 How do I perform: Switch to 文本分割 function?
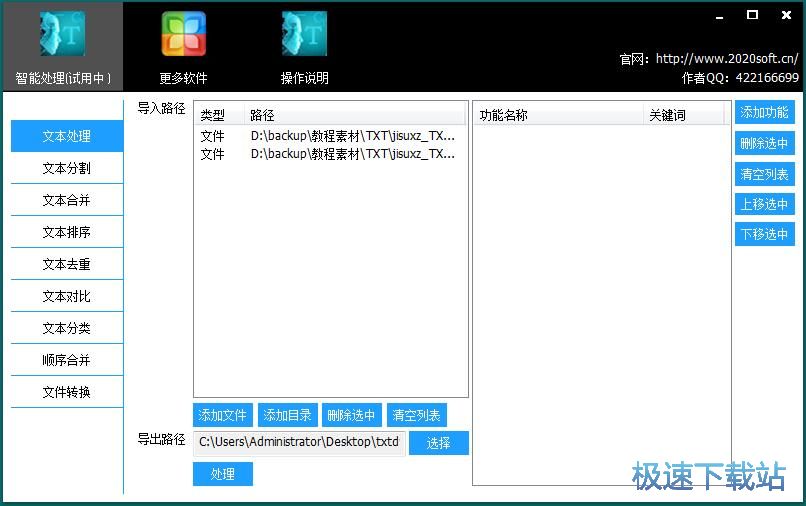pos(67,168)
